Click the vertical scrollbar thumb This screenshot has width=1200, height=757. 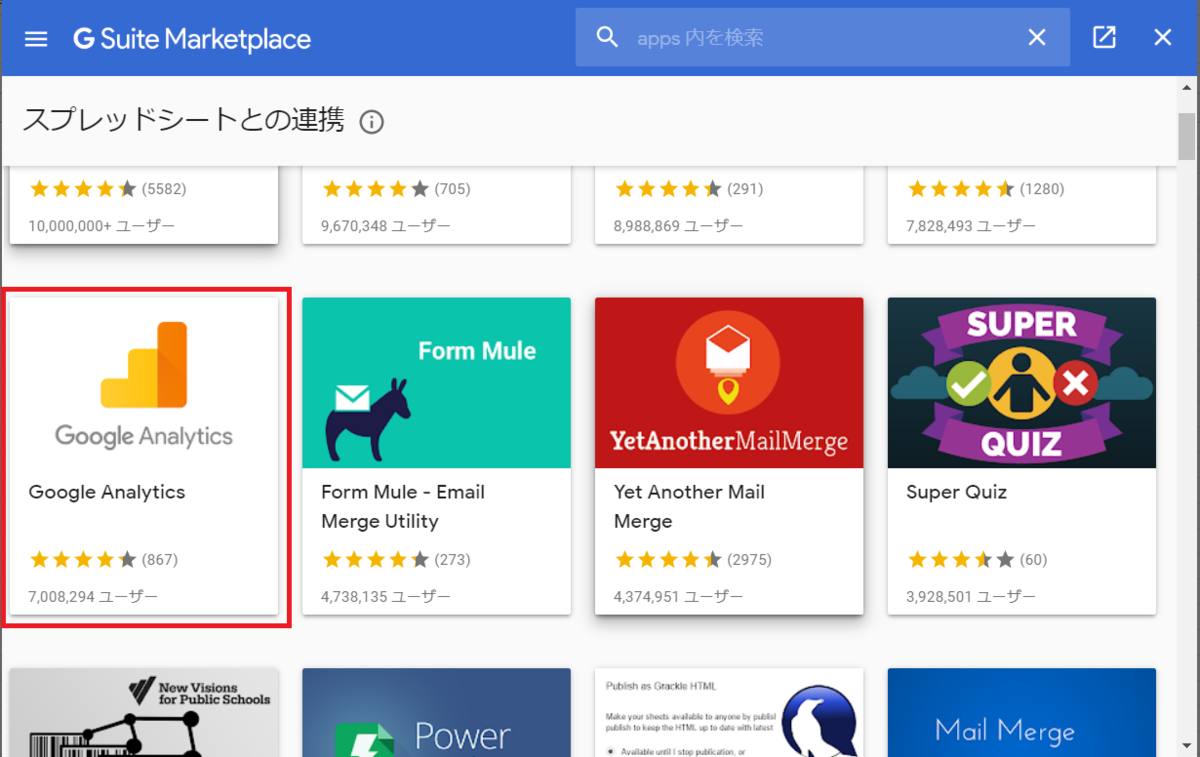coord(1187,136)
